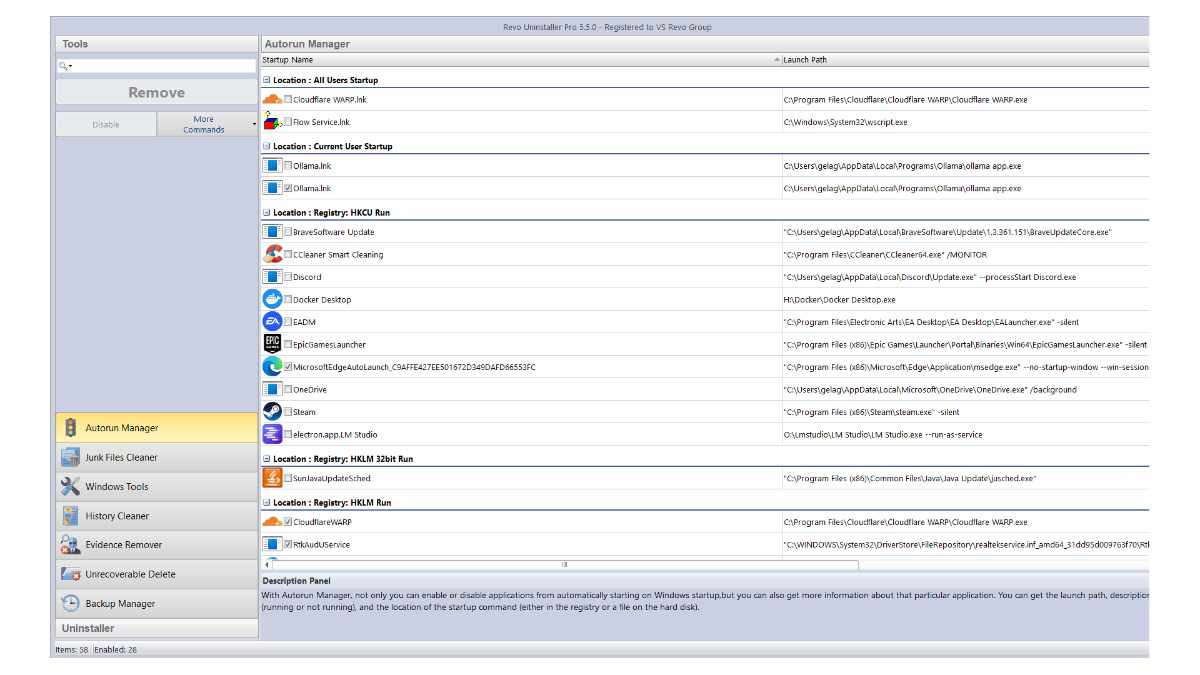Click the Discord entry icon
Viewport: 1200px width, 675px height.
[272, 277]
